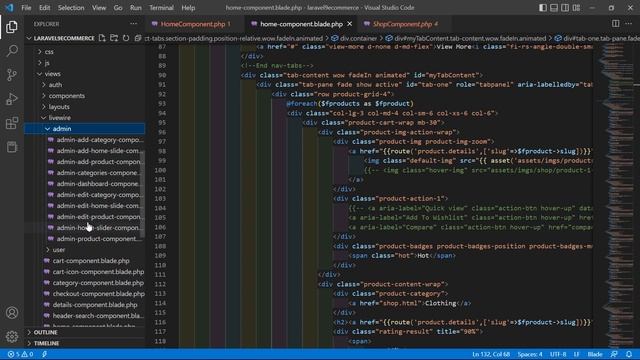This screenshot has height=360, width=640.
Task: Split the editor right
Action: tap(616, 24)
